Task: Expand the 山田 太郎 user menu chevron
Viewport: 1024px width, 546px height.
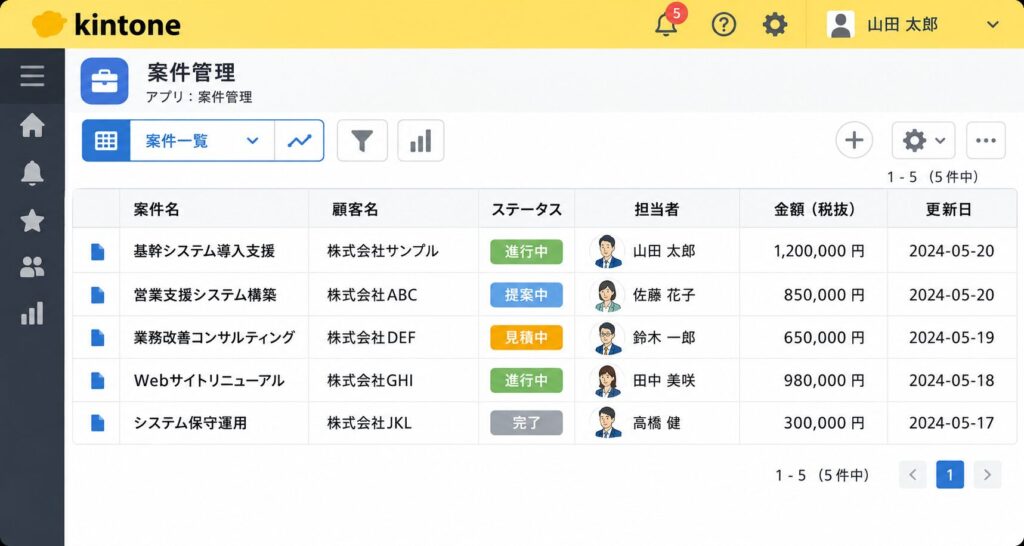Action: click(993, 25)
